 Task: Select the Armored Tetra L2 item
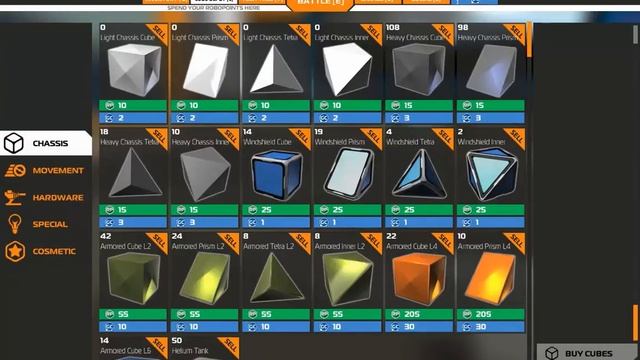tap(276, 282)
